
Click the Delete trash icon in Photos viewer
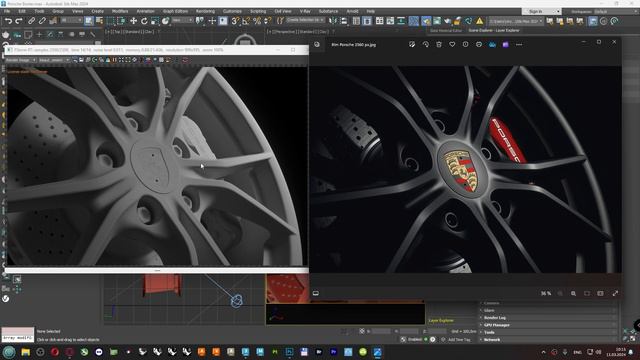[x=439, y=44]
